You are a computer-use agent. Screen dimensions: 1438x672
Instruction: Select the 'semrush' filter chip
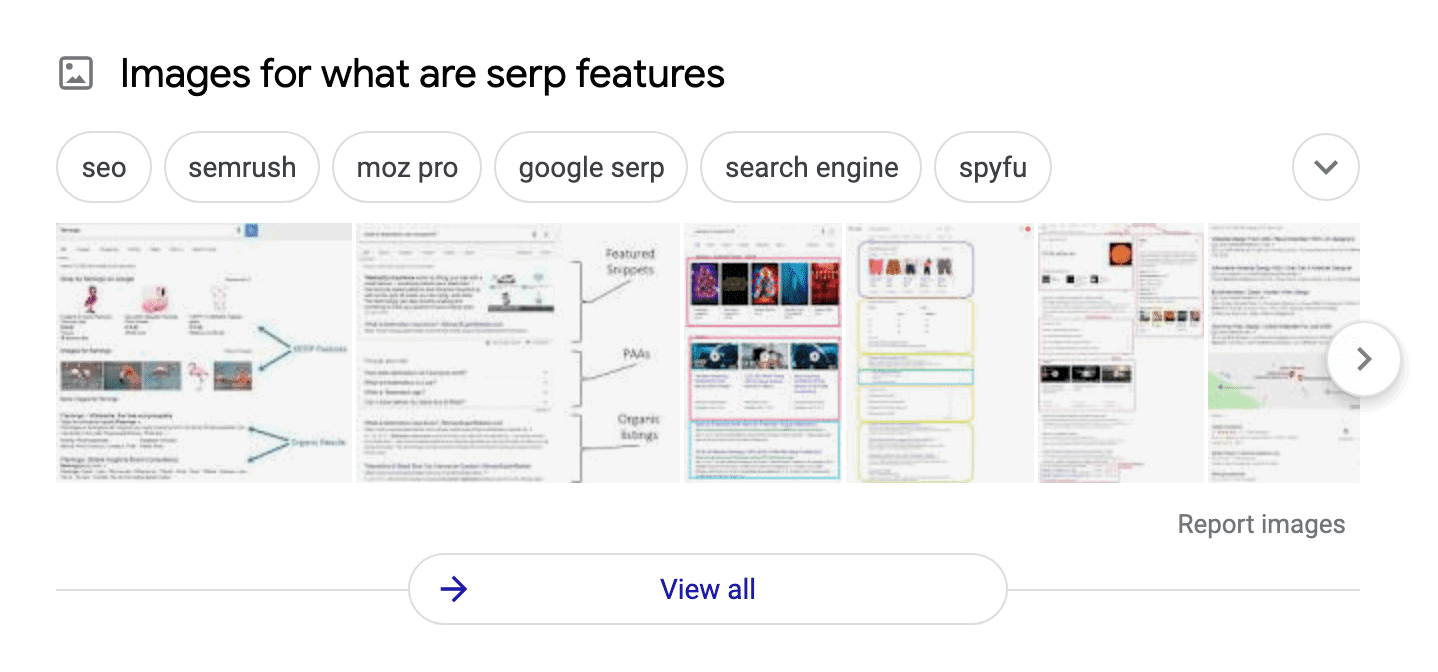tap(241, 167)
